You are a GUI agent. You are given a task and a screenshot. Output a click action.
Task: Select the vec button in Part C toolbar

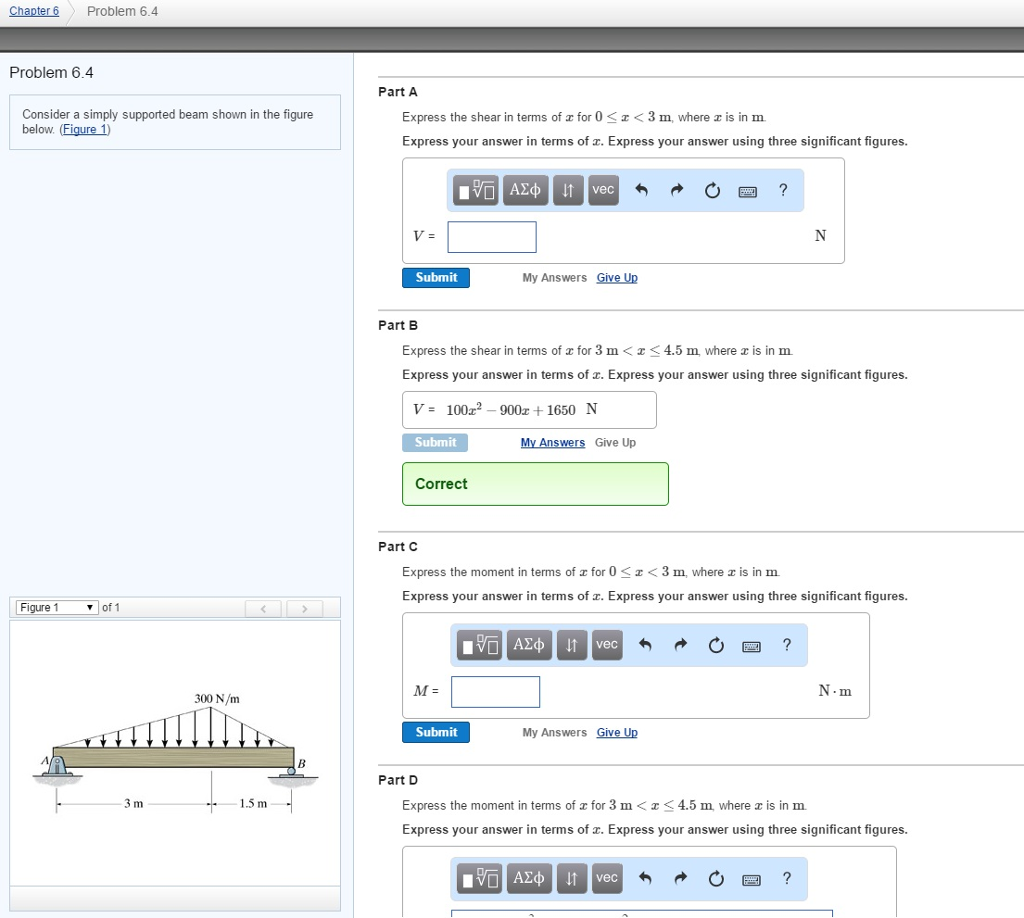pos(607,645)
